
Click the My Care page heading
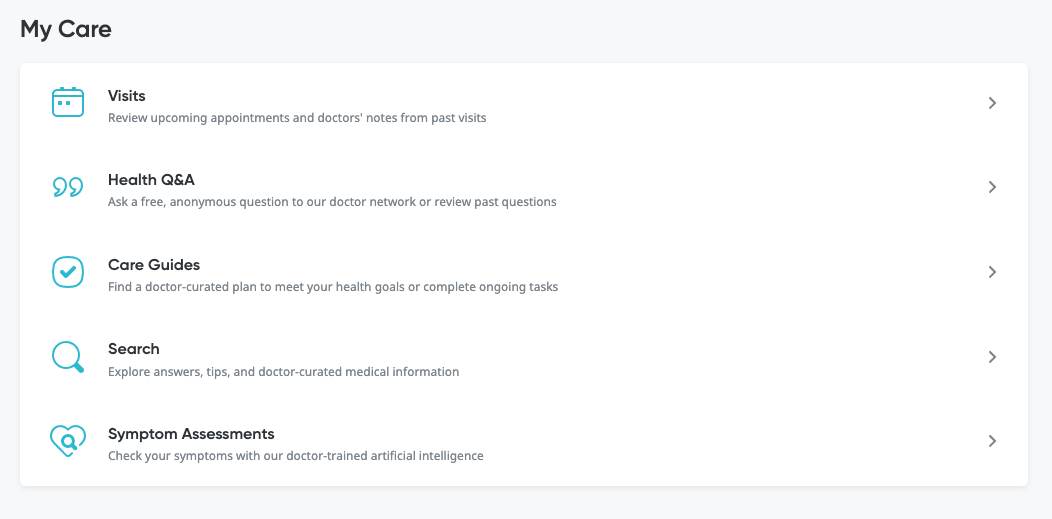tap(66, 29)
